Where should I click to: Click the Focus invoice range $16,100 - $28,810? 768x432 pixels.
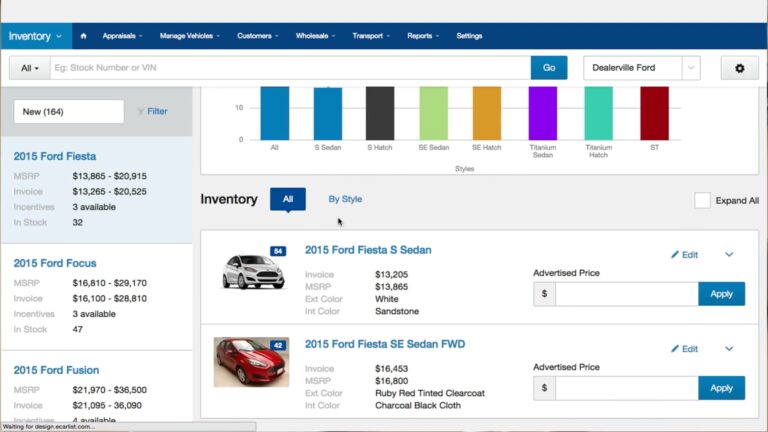[x=109, y=298]
